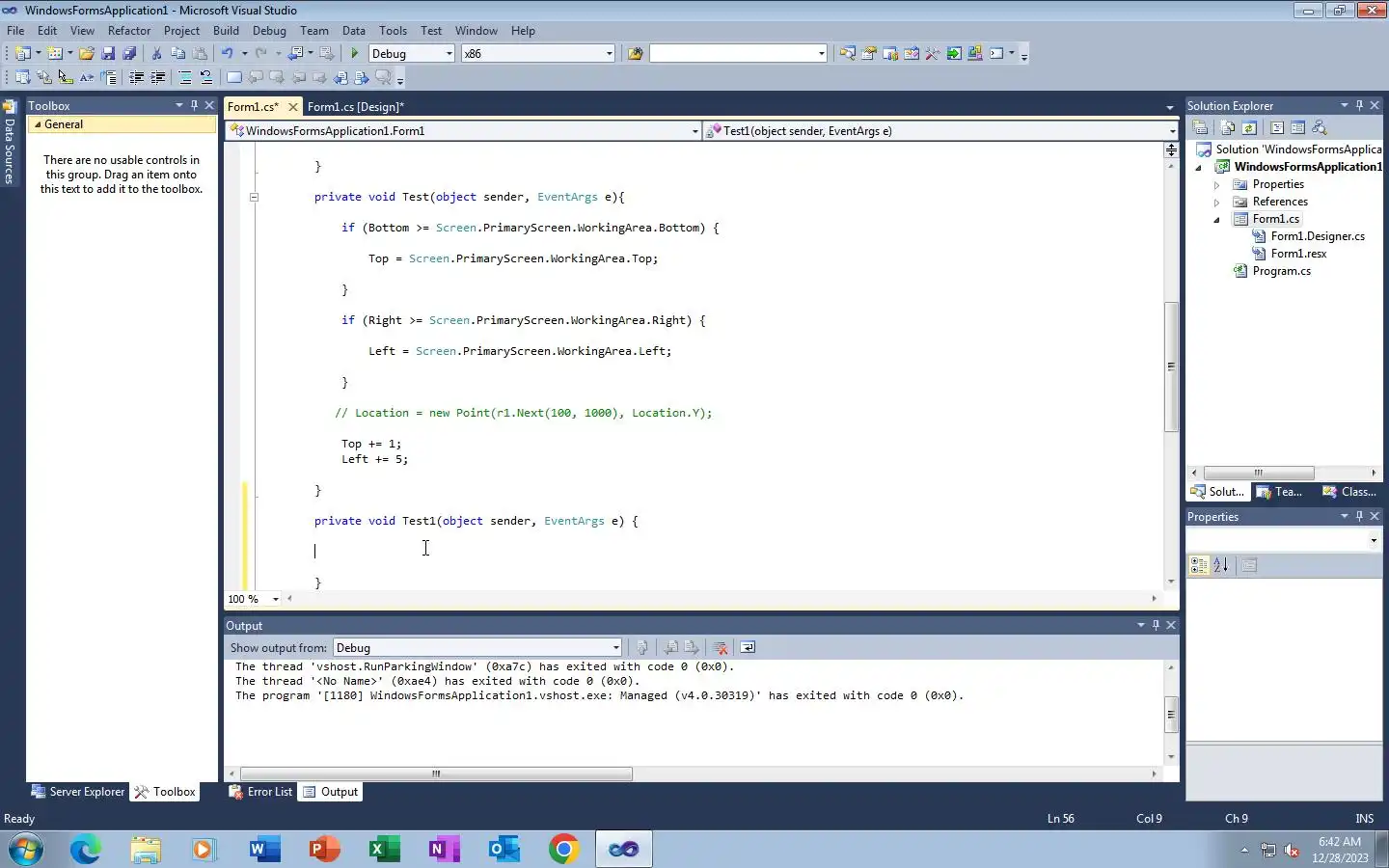Switch to the Class View tab
This screenshot has width=1389, height=868.
click(1348, 492)
